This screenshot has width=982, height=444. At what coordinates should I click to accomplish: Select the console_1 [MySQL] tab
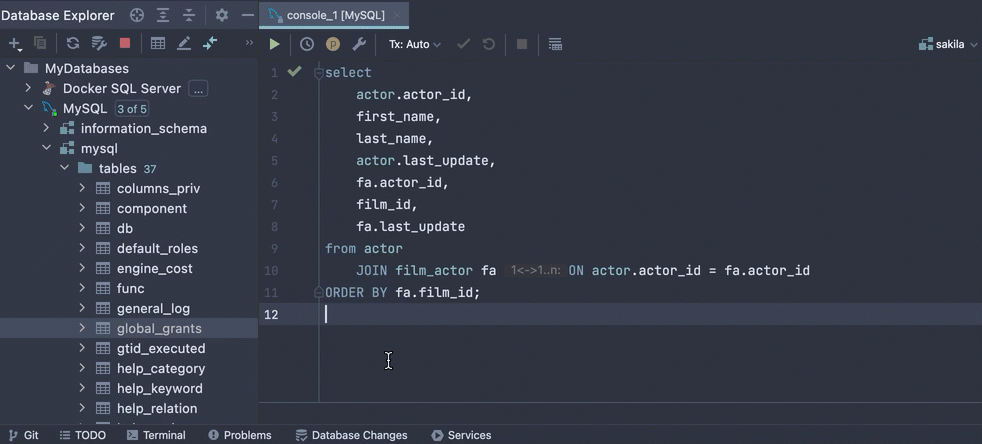coord(335,15)
